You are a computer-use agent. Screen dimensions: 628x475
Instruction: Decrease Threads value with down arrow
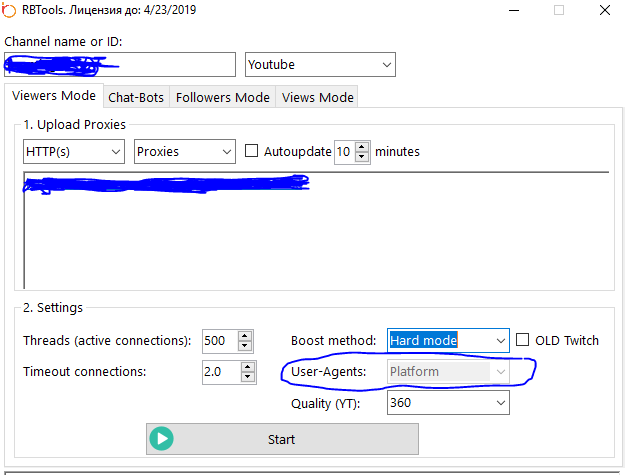tap(245, 346)
